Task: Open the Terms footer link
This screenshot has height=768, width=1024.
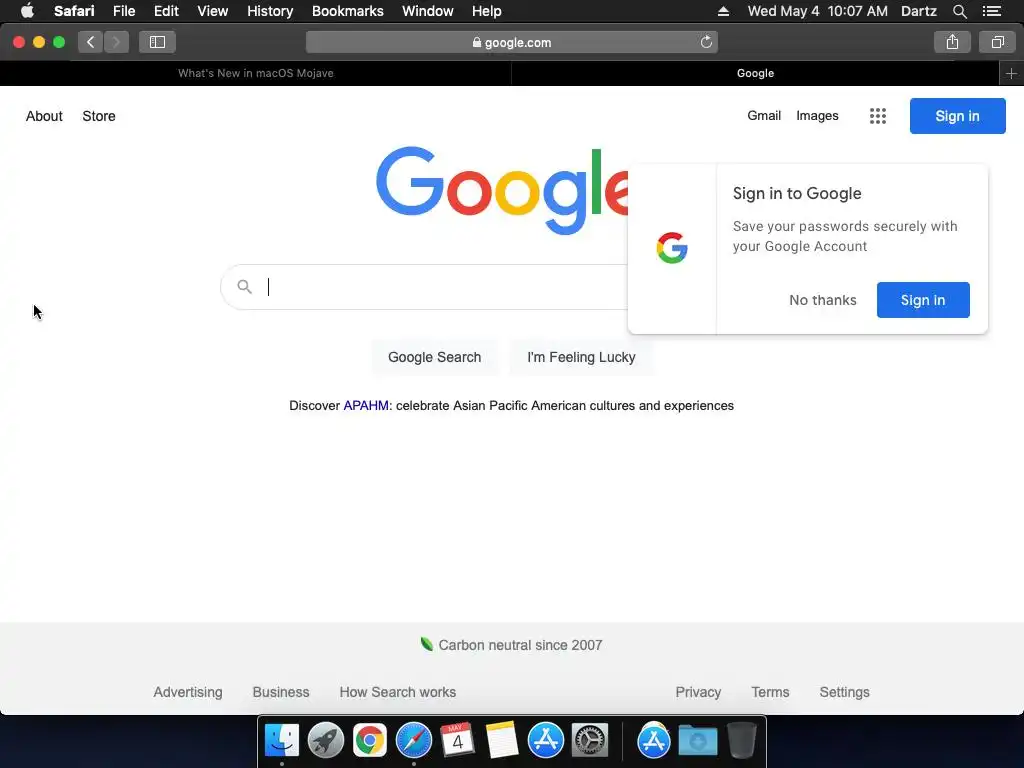Action: click(x=770, y=692)
